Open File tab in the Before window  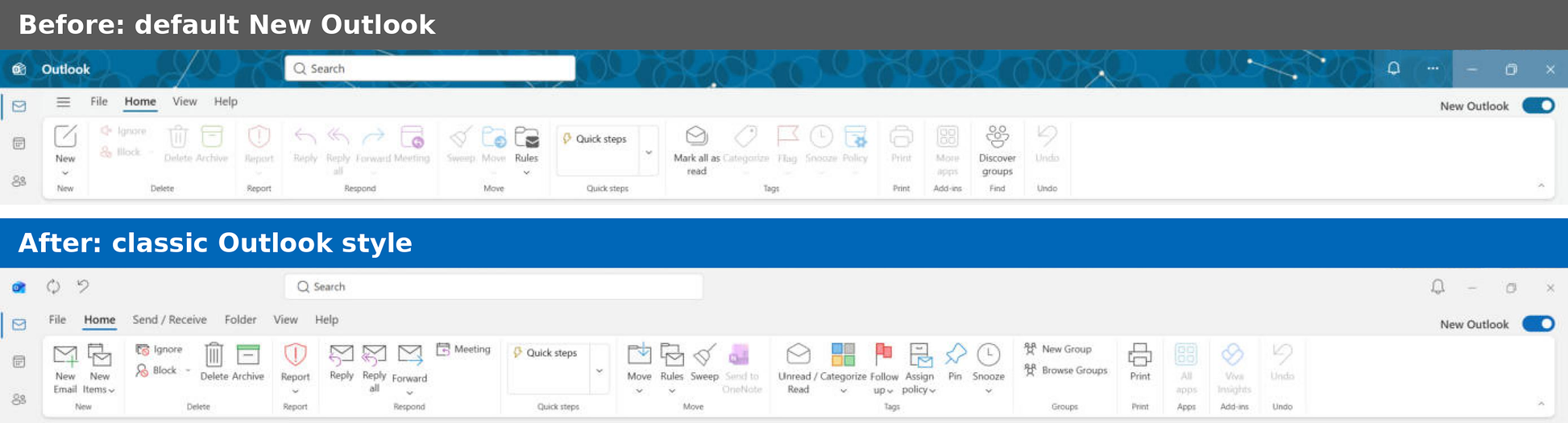tap(99, 102)
